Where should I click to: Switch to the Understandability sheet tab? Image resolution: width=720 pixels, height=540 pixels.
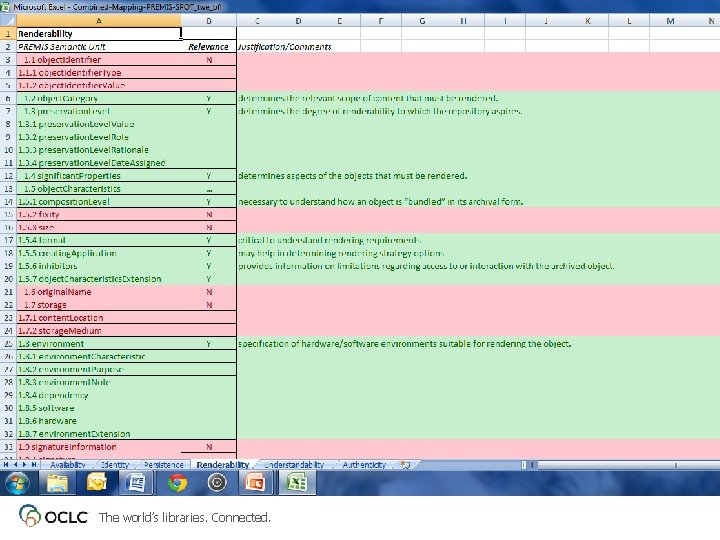click(x=294, y=465)
